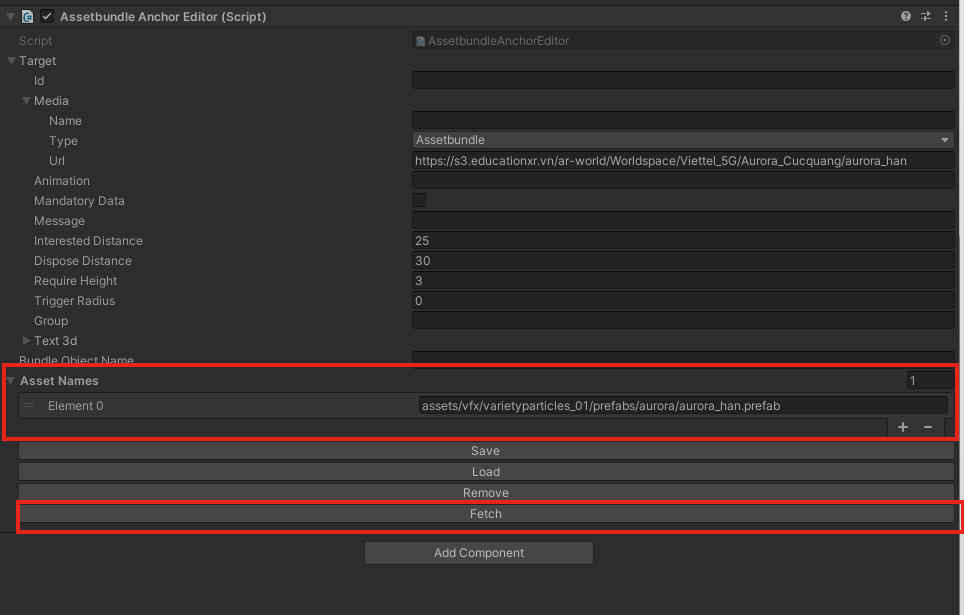Image resolution: width=964 pixels, height=615 pixels.
Task: Collapse the Target foldout
Action: coord(11,61)
